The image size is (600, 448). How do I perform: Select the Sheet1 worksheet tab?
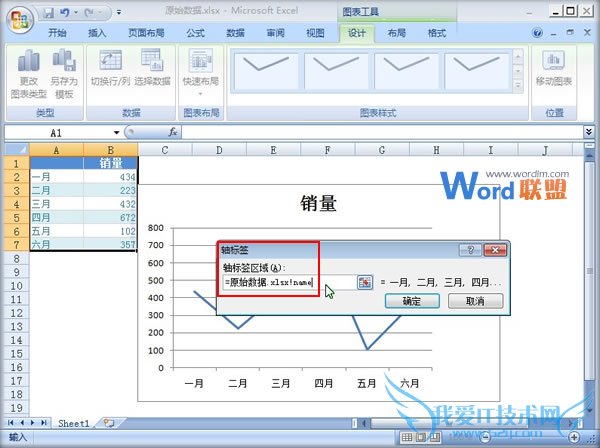(x=71, y=424)
